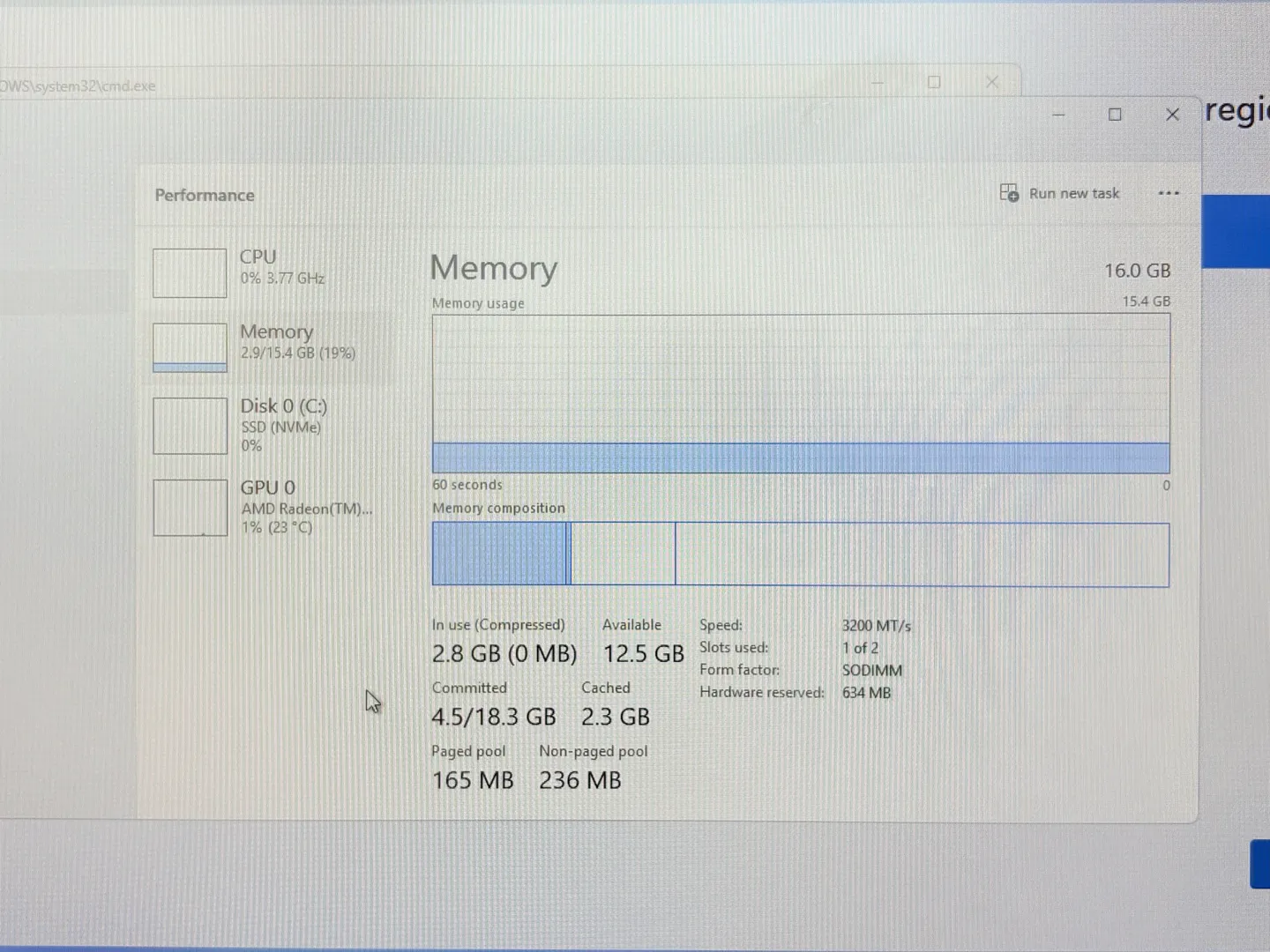1270x952 pixels.
Task: Click the Free segment of memory composition
Action: tap(922, 554)
